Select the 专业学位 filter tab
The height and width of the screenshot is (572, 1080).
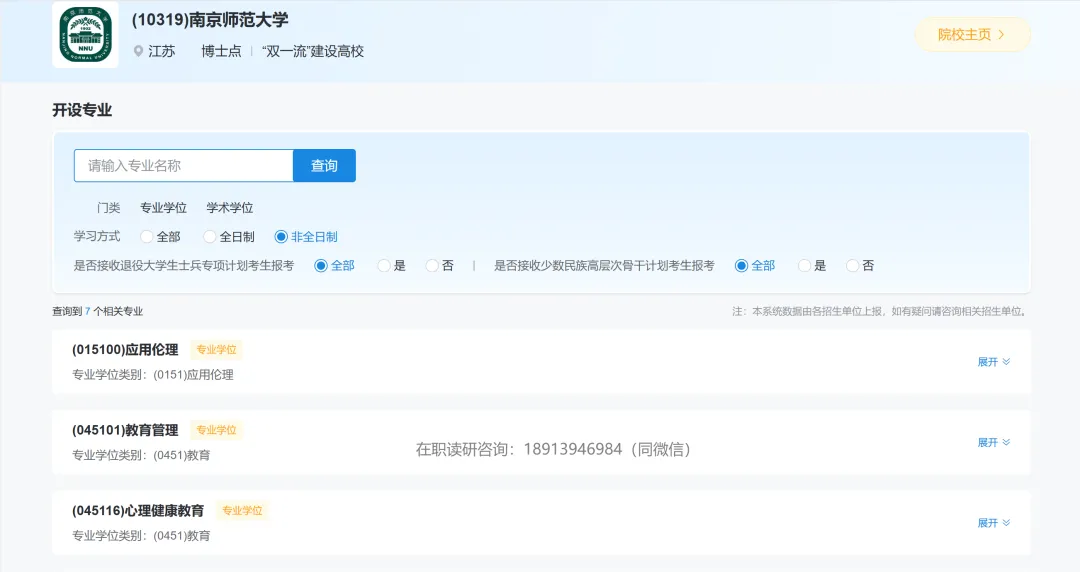click(x=163, y=207)
